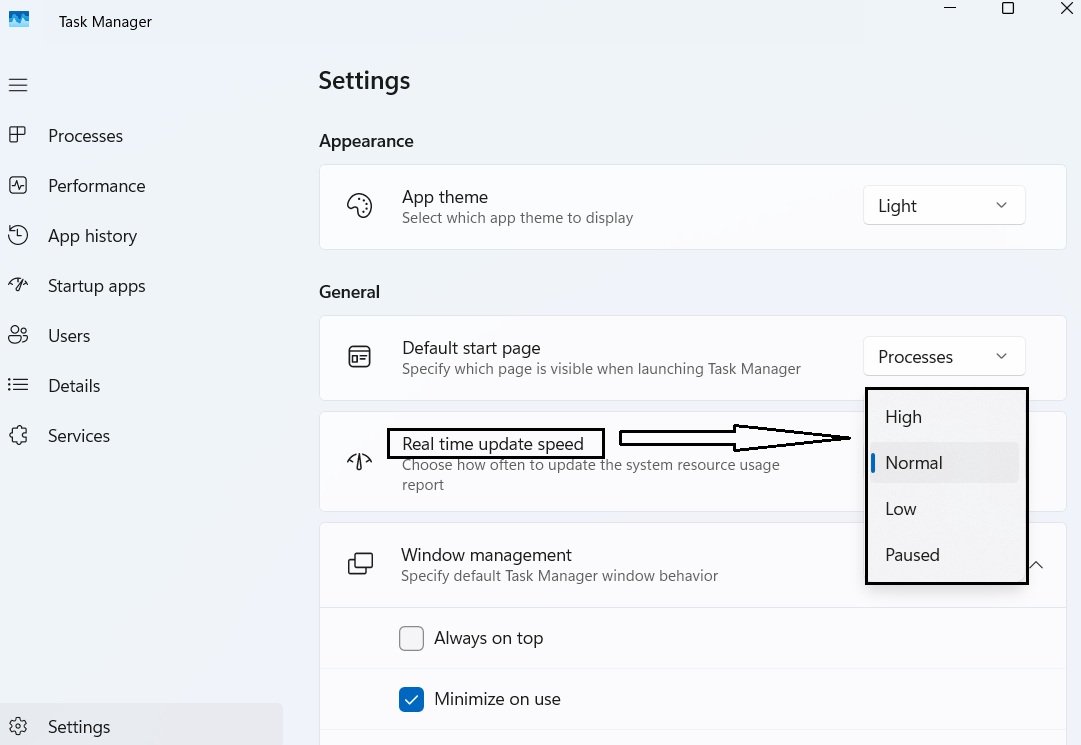Click the Details list icon
The image size is (1081, 745).
click(18, 385)
